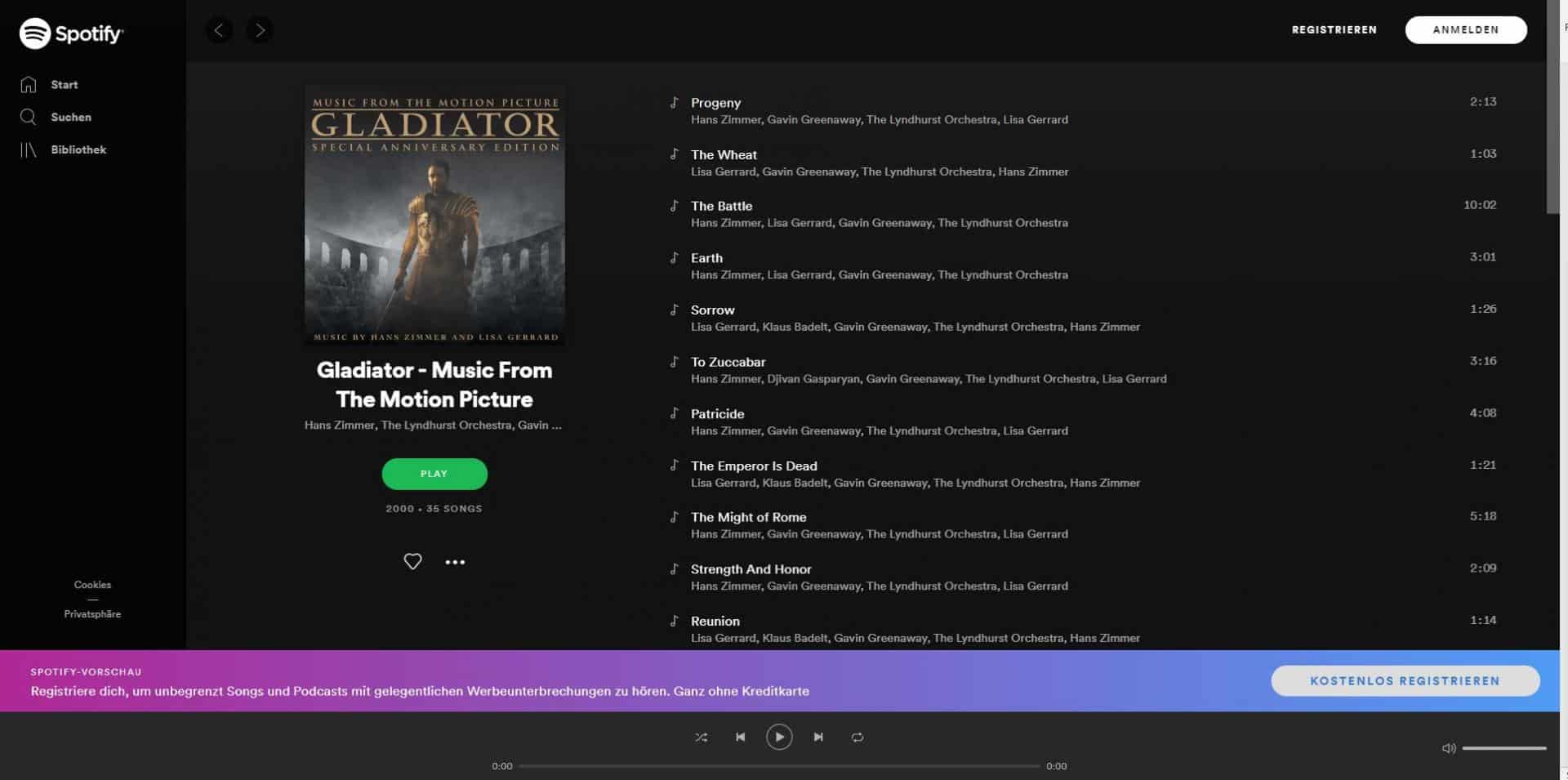Click note icon beside Strength And Honor
Screen dimensions: 1568x780
pos(674,568)
